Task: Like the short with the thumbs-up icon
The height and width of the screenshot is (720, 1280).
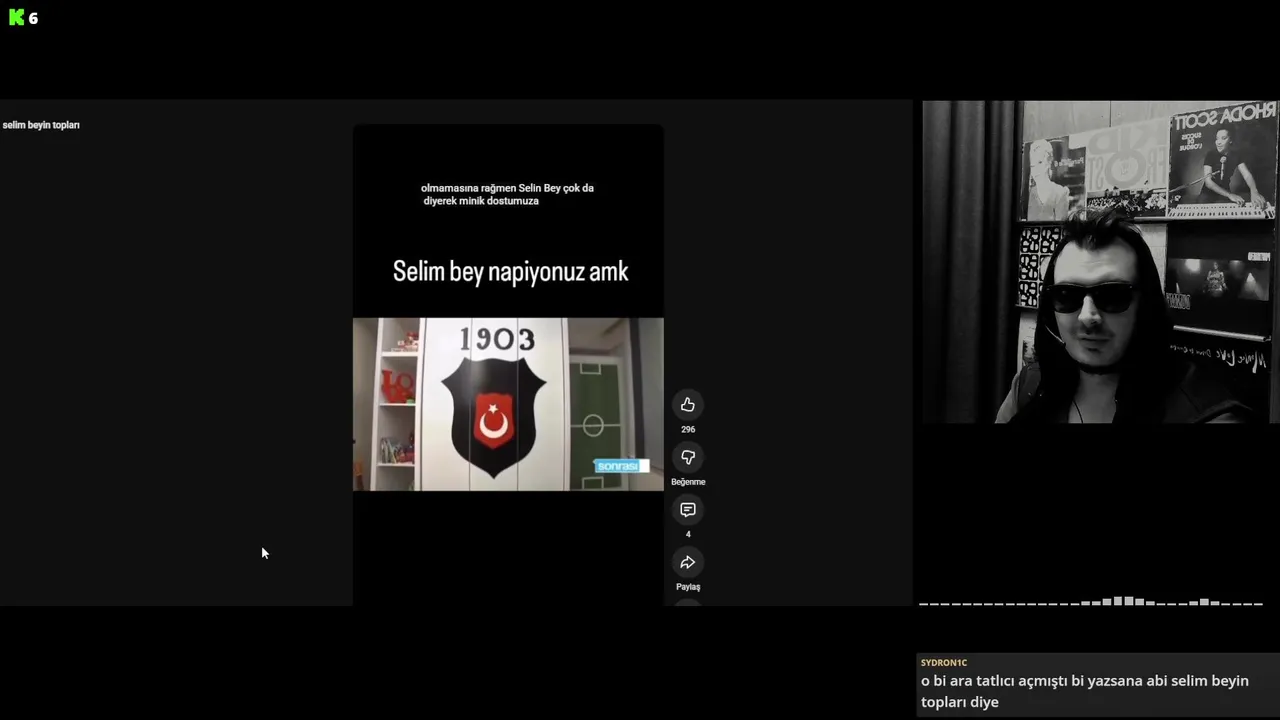Action: [688, 405]
